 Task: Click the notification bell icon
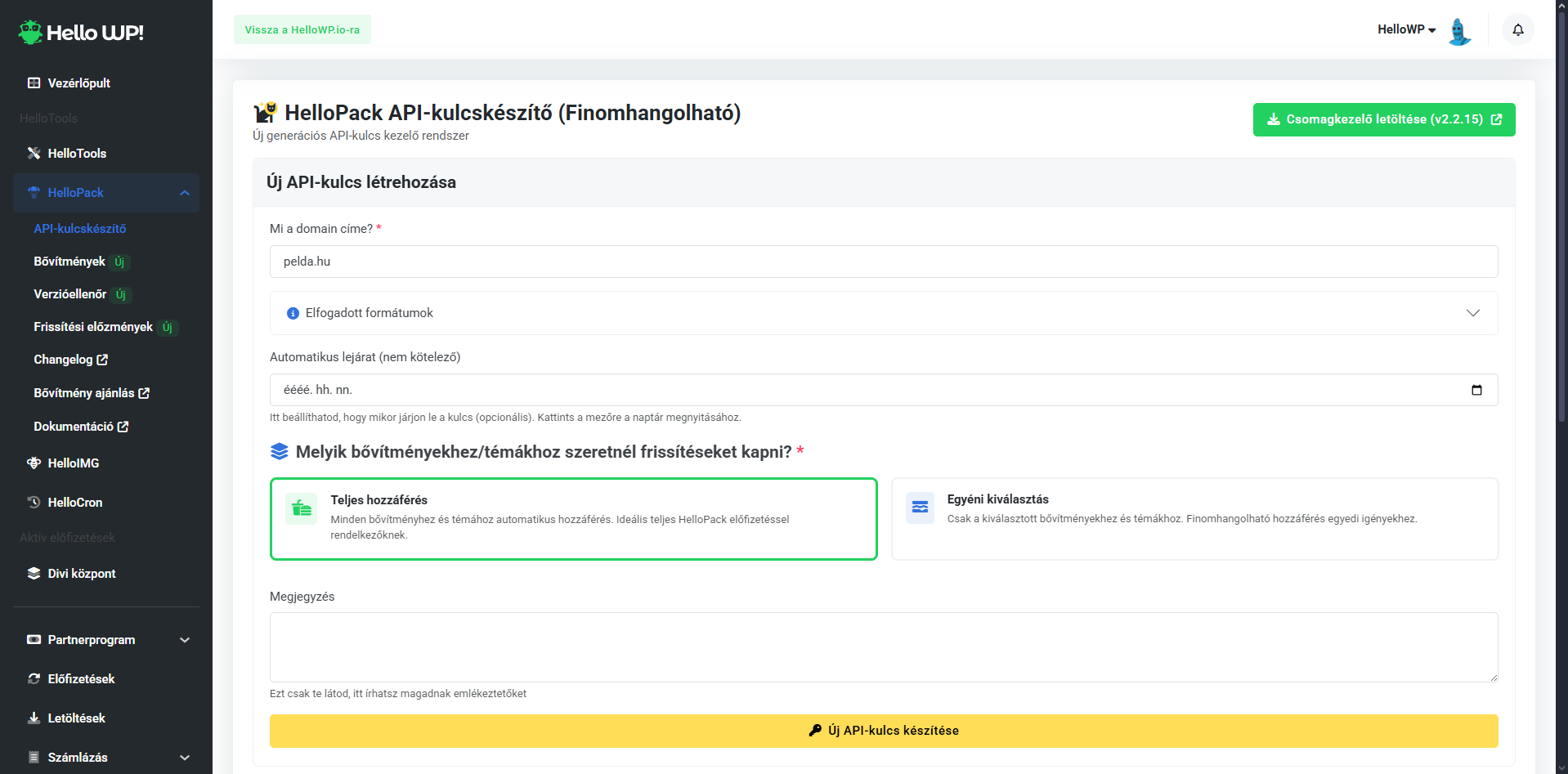pyautogui.click(x=1517, y=30)
